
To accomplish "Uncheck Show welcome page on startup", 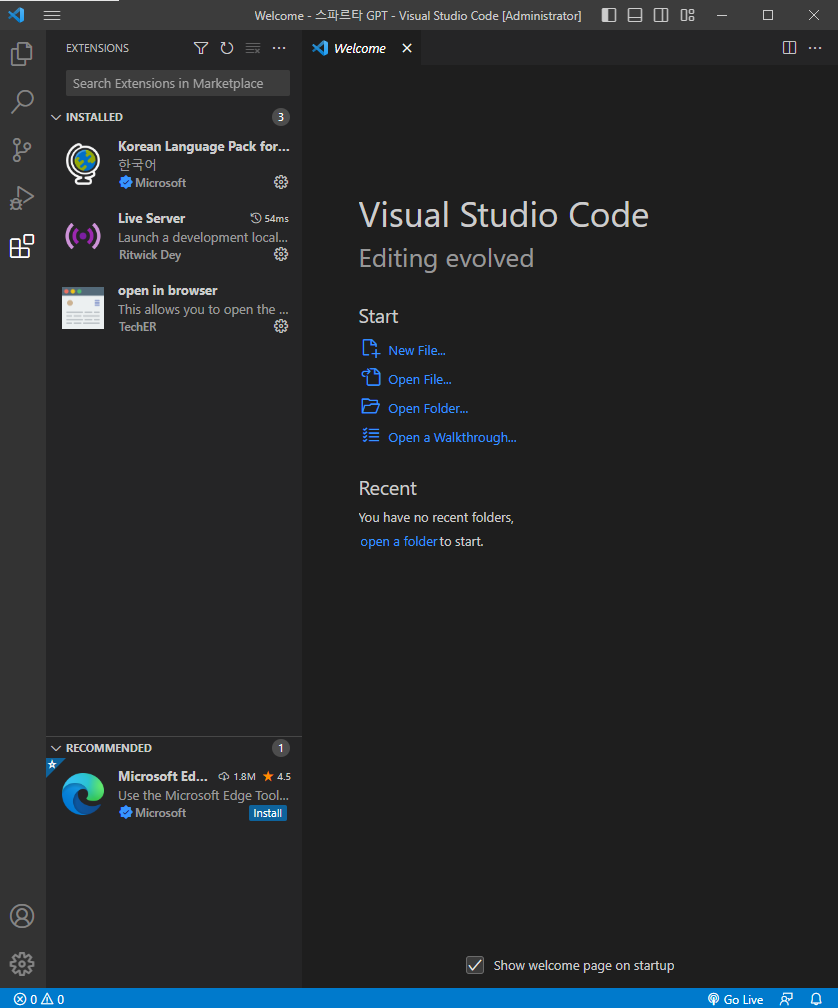I will [475, 965].
